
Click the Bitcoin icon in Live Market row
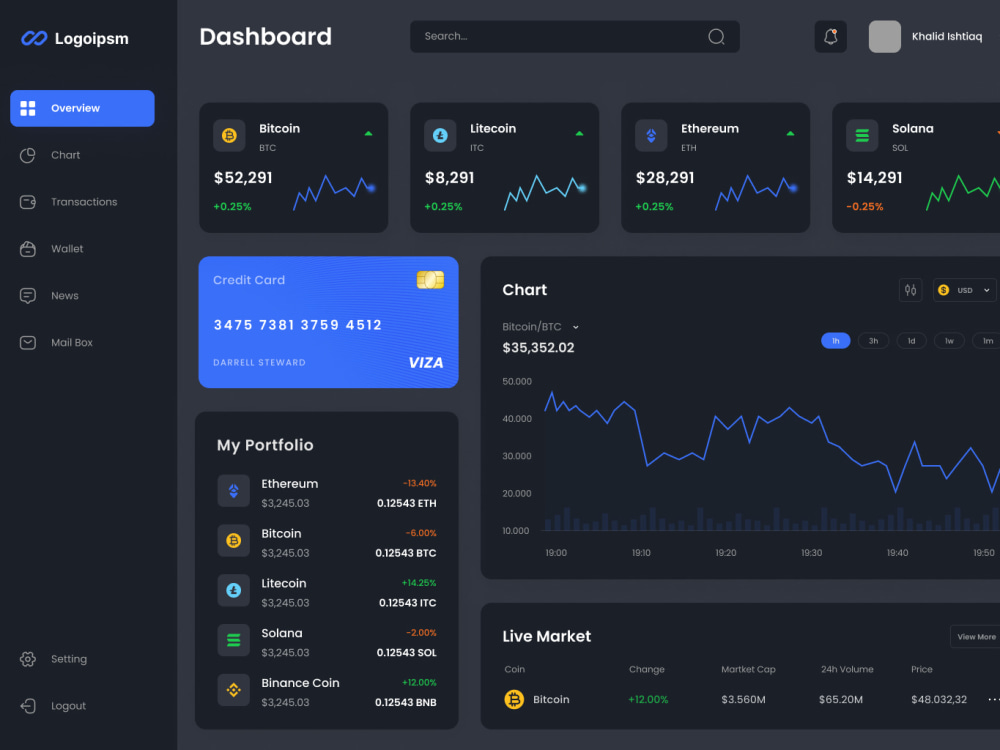514,700
